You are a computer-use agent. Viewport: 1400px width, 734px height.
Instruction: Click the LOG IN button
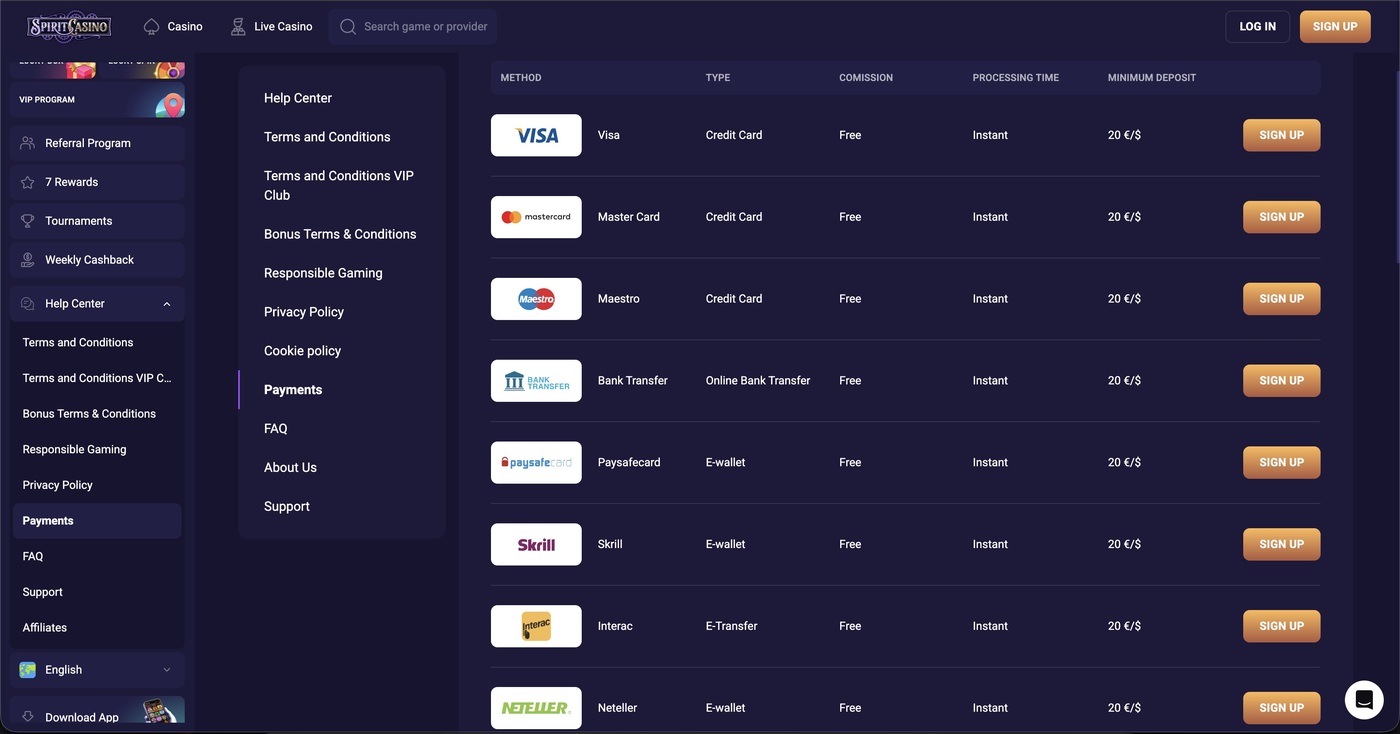pos(1257,27)
